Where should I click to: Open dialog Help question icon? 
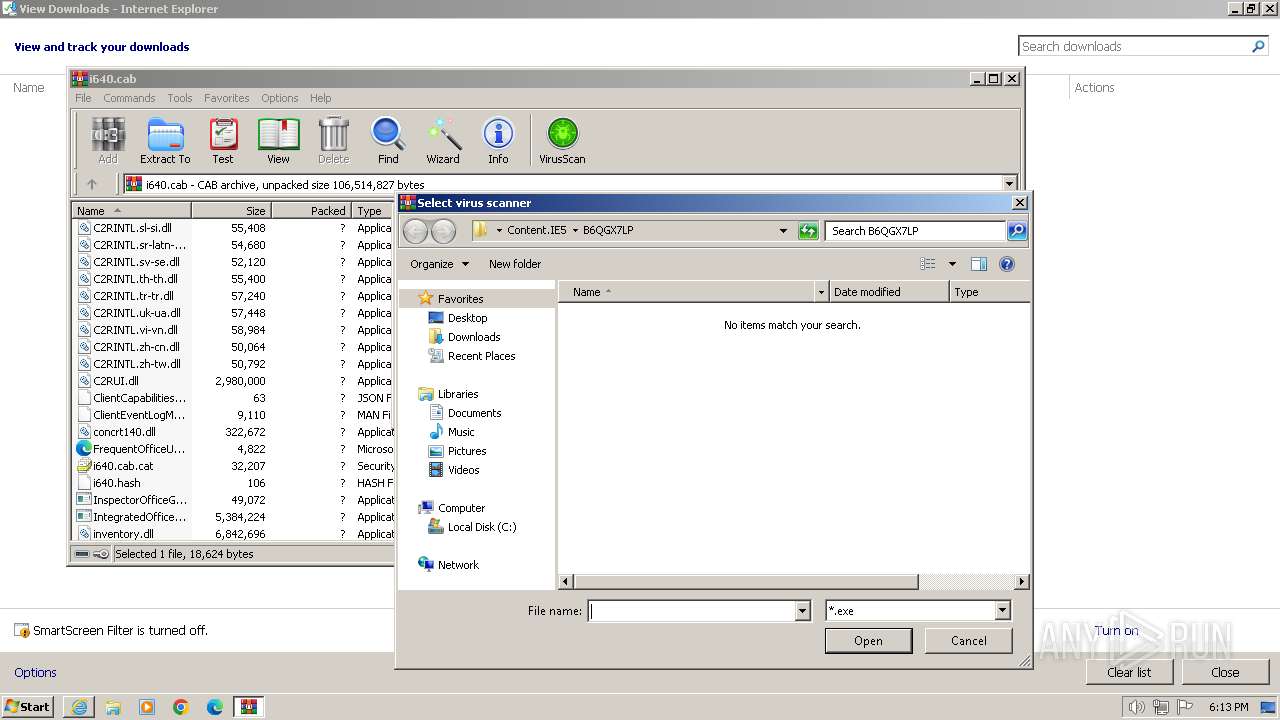[x=1007, y=264]
